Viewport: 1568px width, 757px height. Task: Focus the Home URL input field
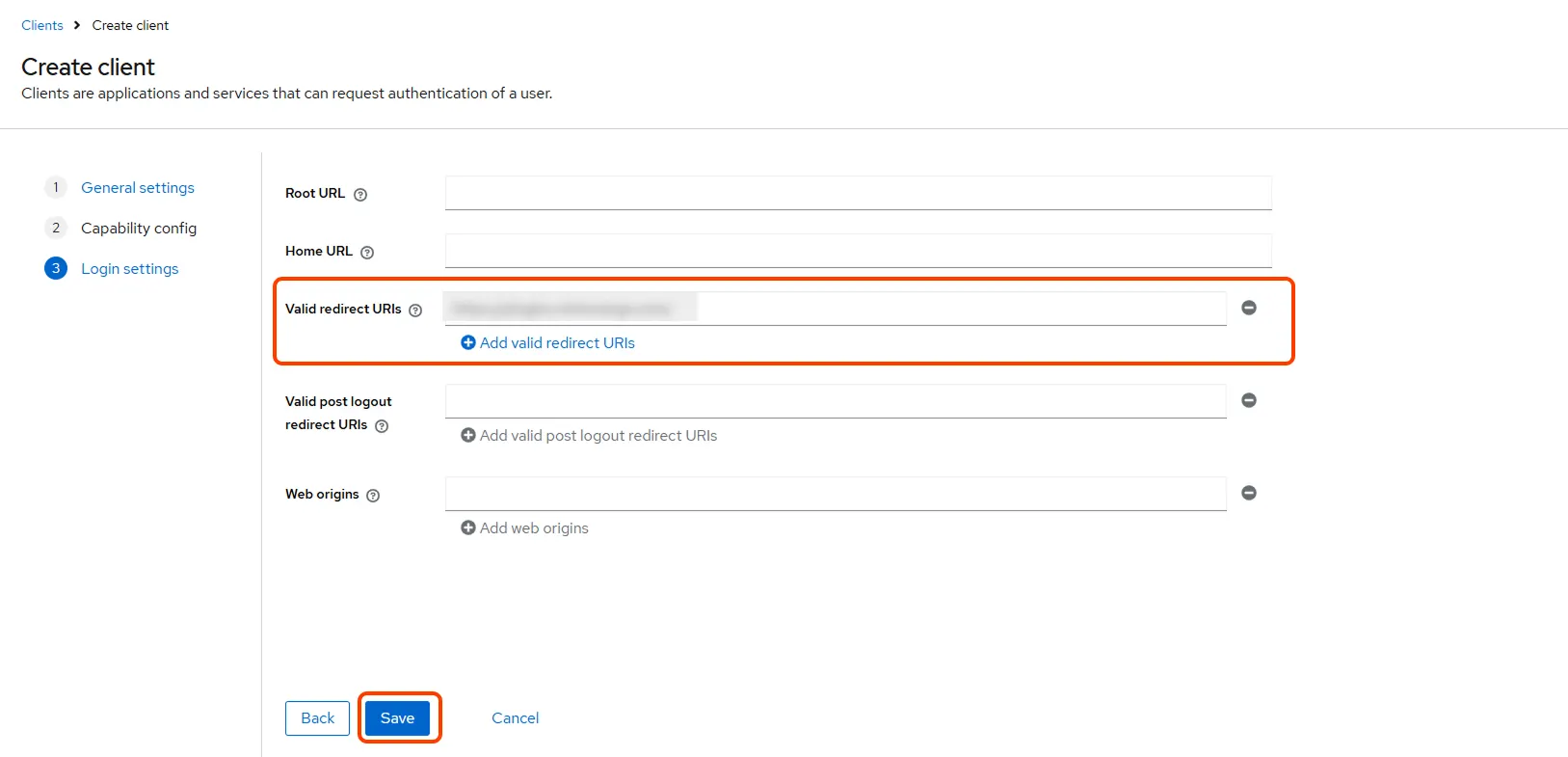tap(859, 251)
